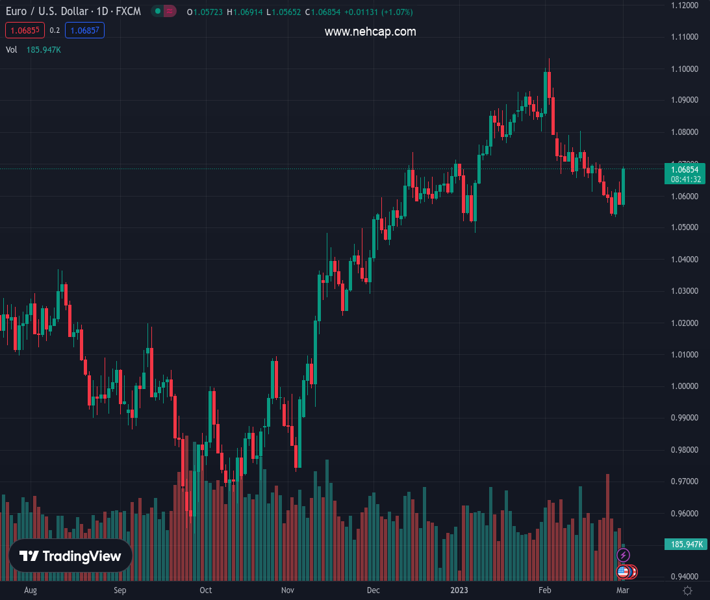The width and height of the screenshot is (710, 600).
Task: Open the TradingView logo link
Action: pos(71,557)
